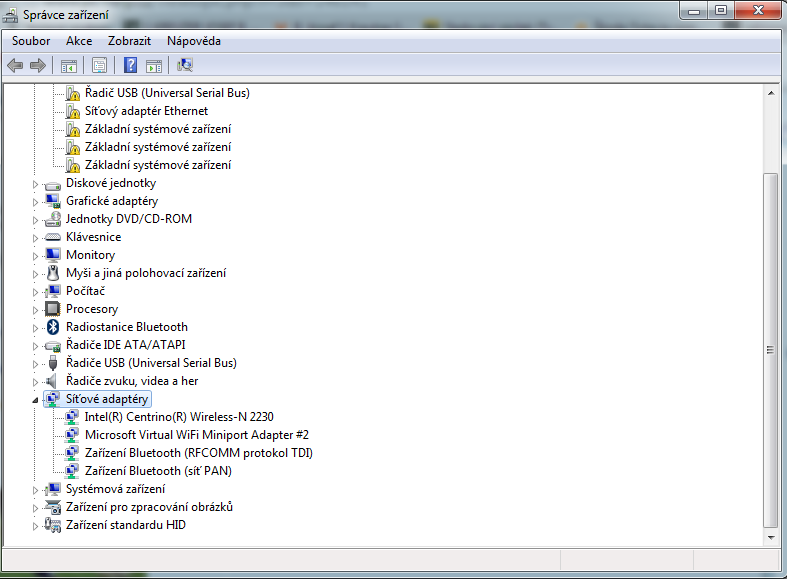787x579 pixels.
Task: Click the Back arrow toolbar icon
Action: point(15,65)
